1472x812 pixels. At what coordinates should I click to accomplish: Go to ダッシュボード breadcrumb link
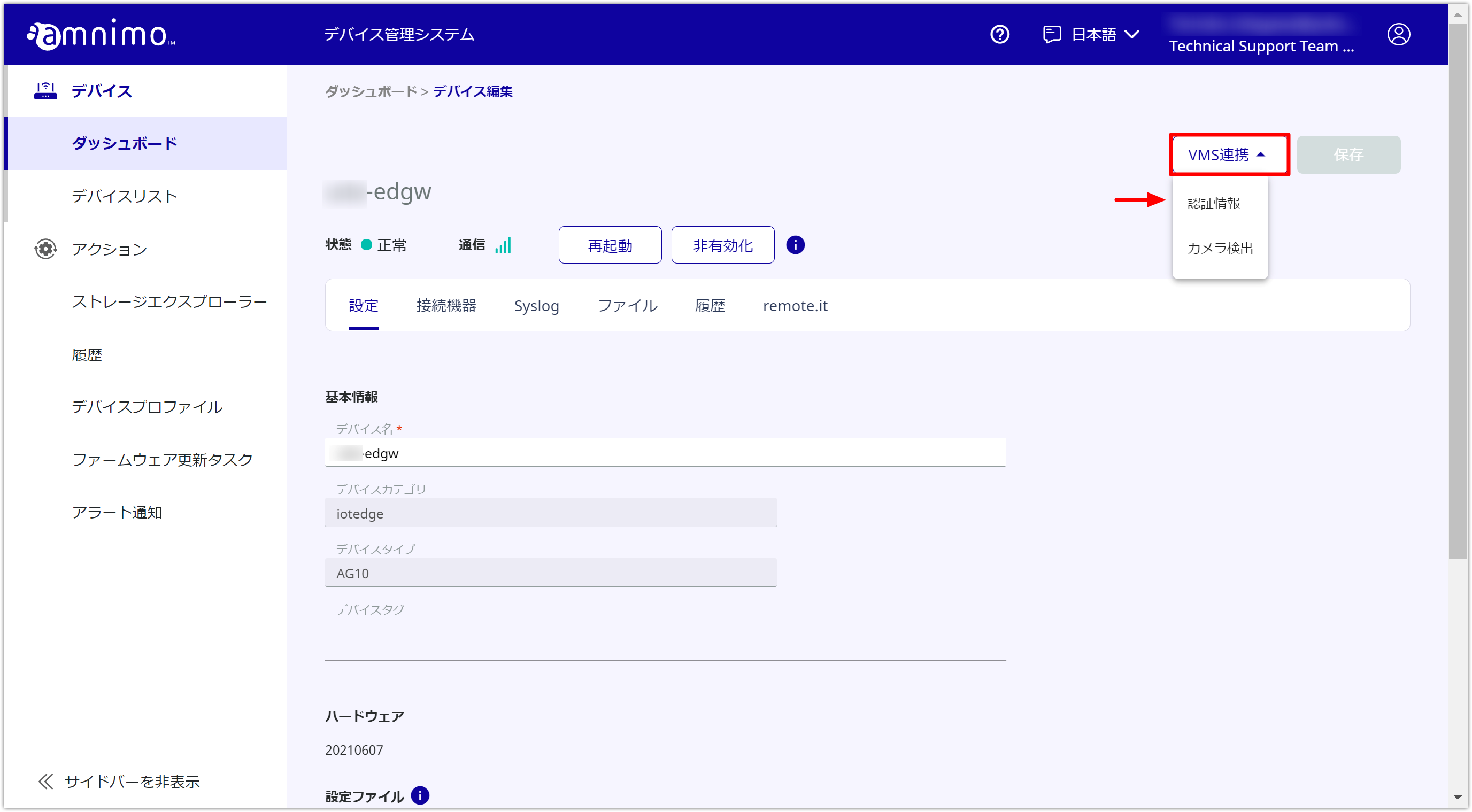pos(371,91)
